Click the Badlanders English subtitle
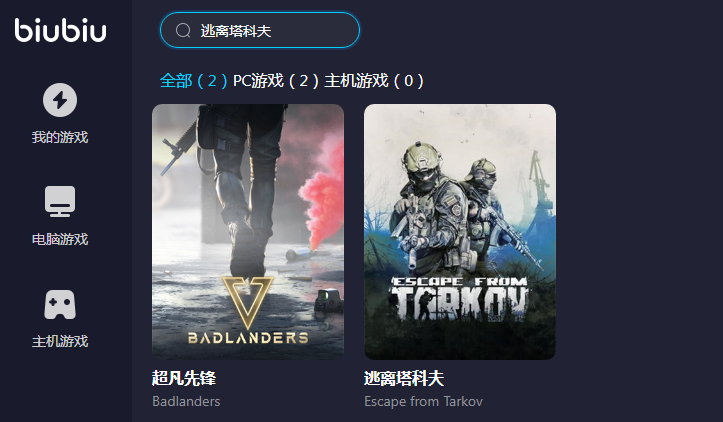Screen dimensions: 723x422 [x=186, y=401]
